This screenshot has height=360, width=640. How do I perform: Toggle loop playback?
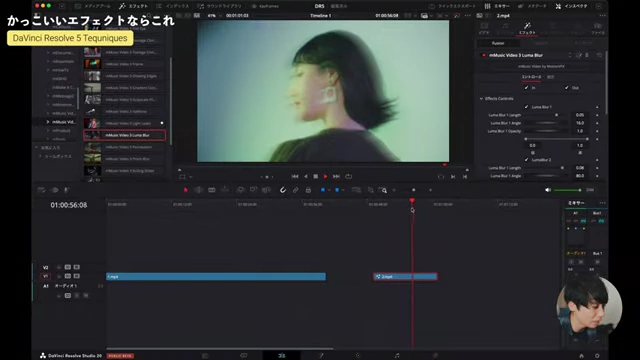(349, 177)
